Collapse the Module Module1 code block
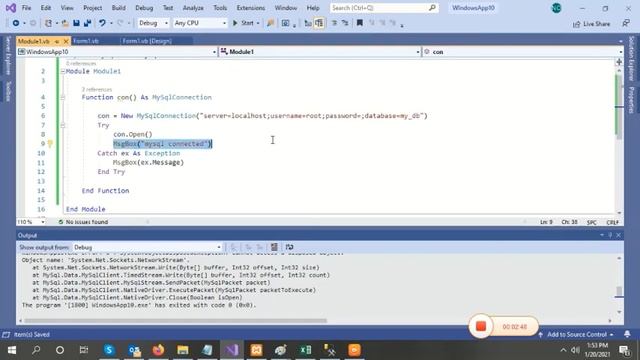 63,71
